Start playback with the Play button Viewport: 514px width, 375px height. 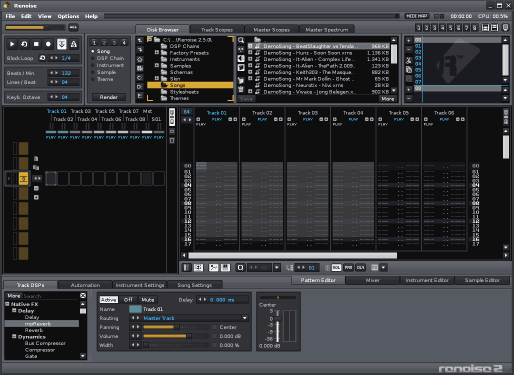12,44
